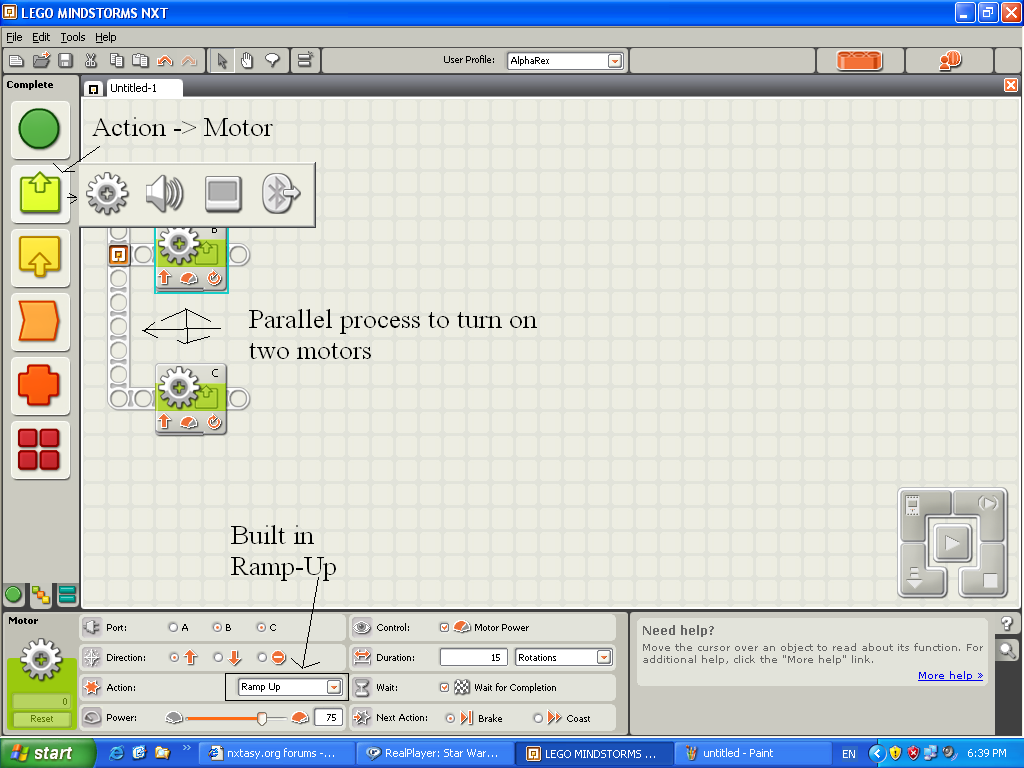Click the My Portal icon in toolbar
The width and height of the screenshot is (1024, 768).
pos(950,61)
